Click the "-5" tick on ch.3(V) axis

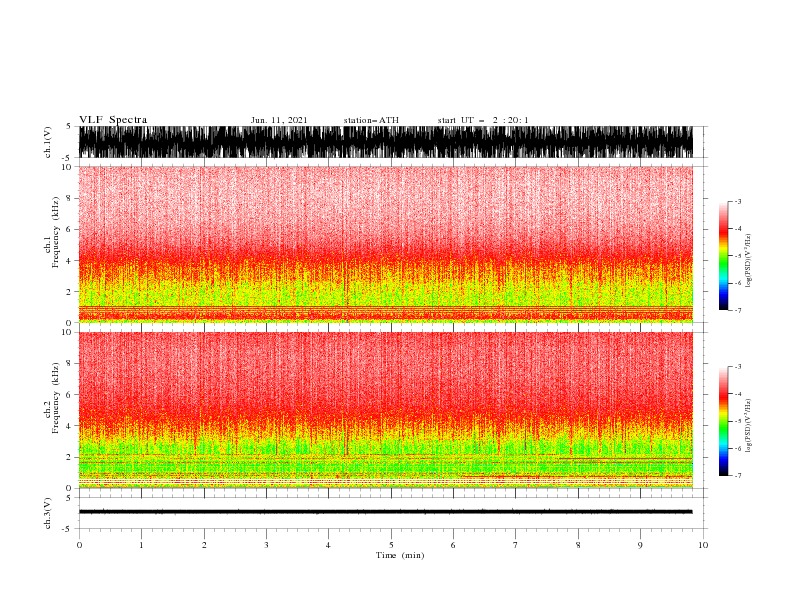pyautogui.click(x=68, y=529)
